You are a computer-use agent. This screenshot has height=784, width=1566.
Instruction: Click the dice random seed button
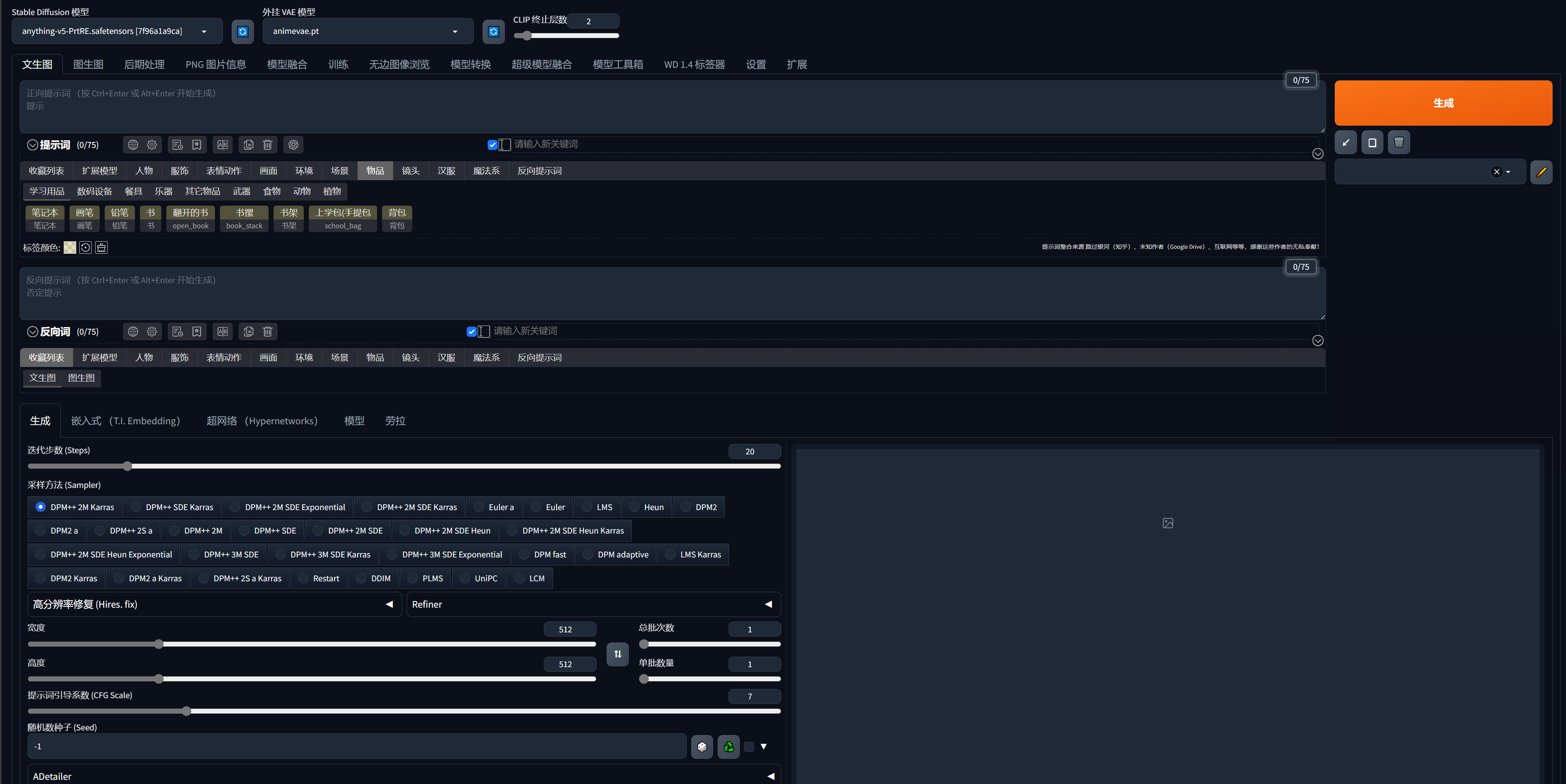click(x=702, y=746)
